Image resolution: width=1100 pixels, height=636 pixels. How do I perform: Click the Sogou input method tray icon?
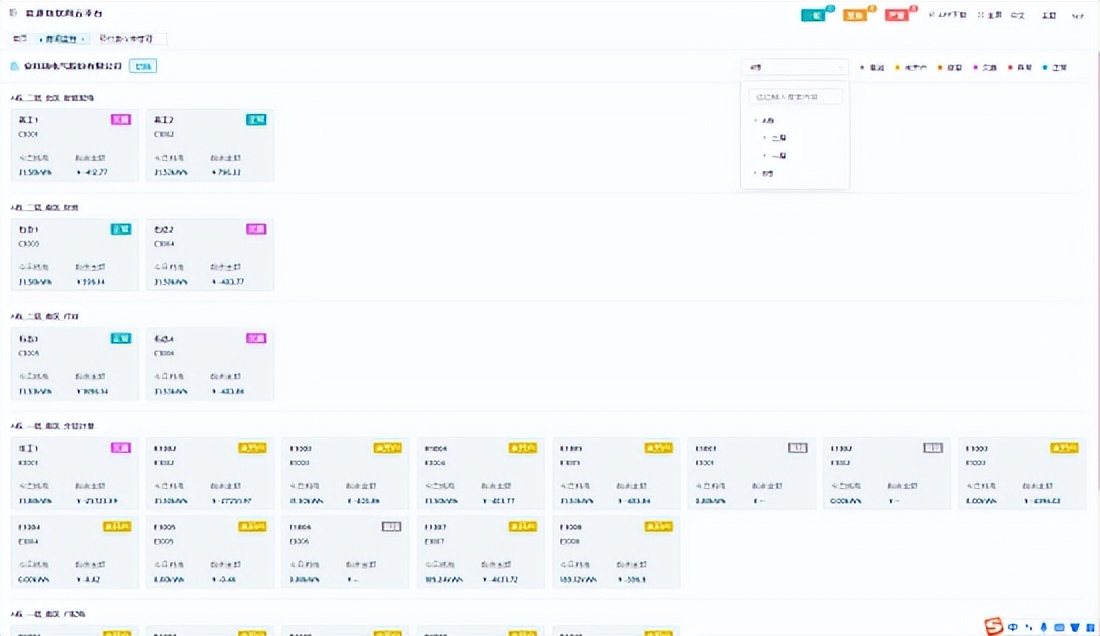993,626
